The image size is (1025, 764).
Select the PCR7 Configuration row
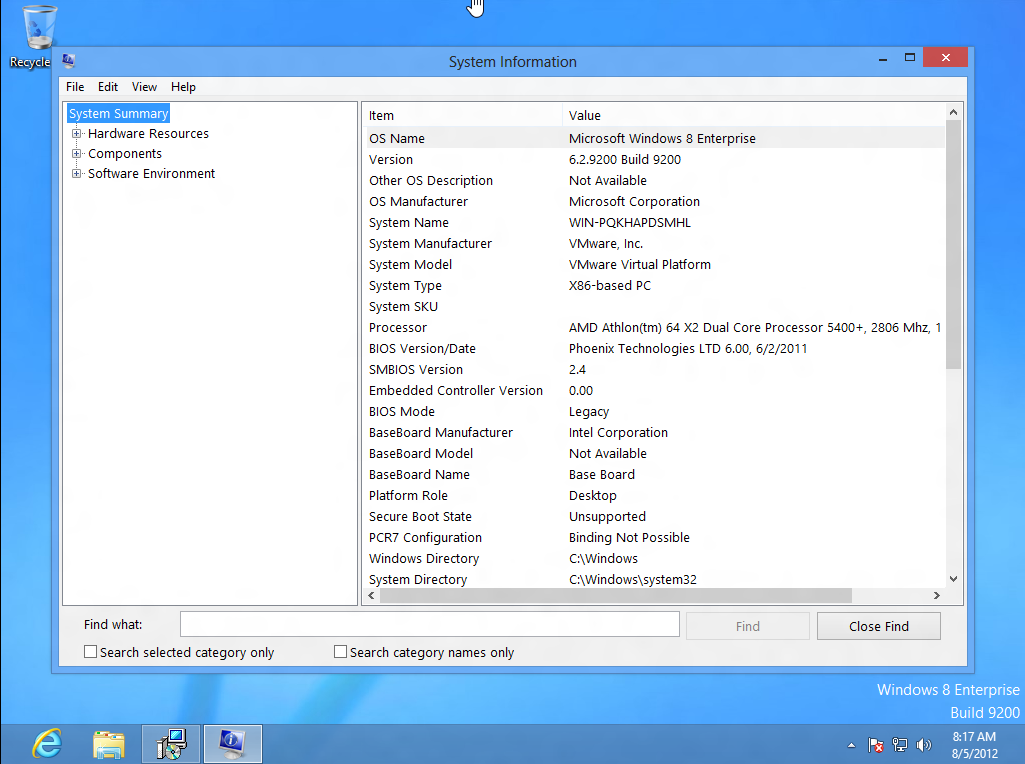(x=654, y=537)
